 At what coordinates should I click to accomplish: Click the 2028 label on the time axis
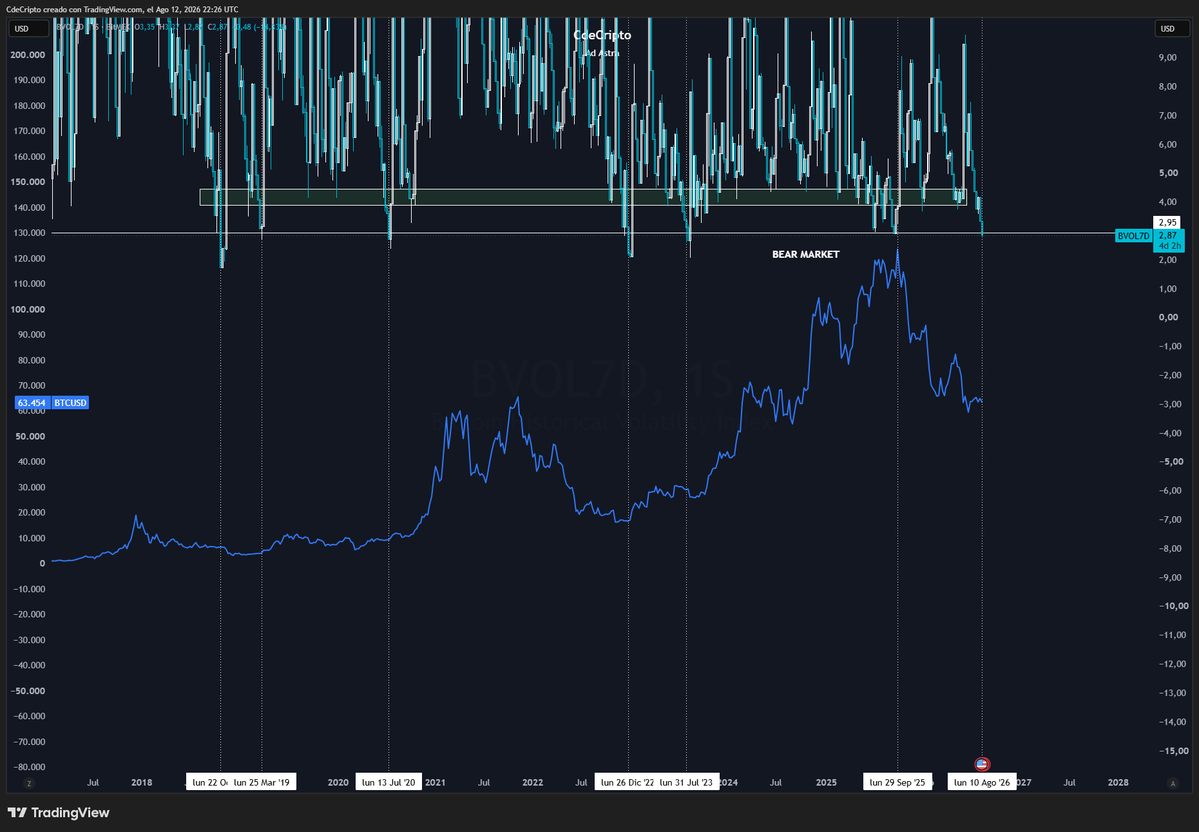(1118, 782)
